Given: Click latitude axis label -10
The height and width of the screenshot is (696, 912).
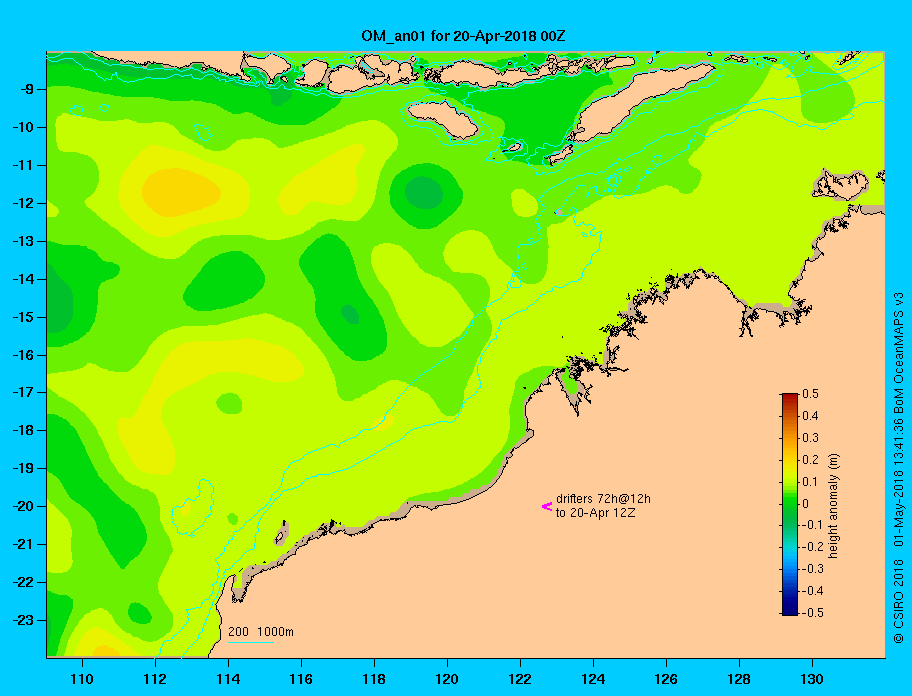Looking at the screenshot, I should coord(22,127).
